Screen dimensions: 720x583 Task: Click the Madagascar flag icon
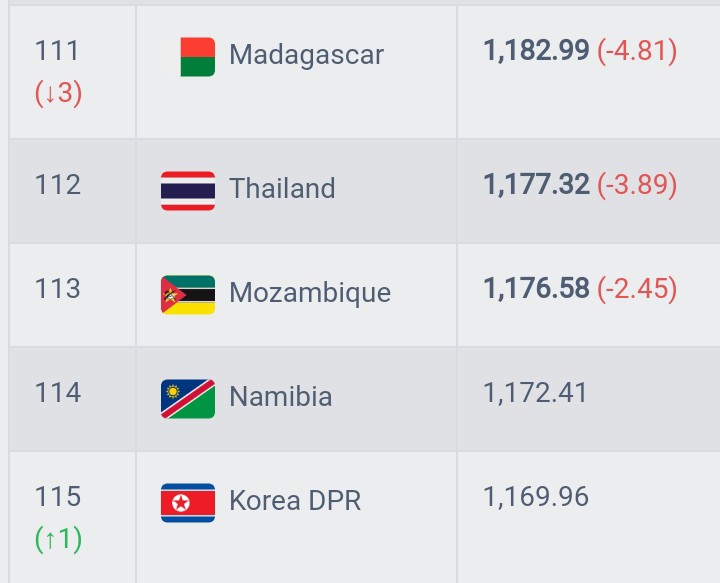click(x=197, y=57)
